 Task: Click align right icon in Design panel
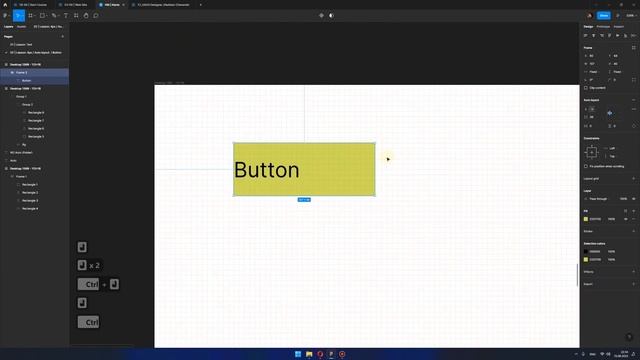point(602,36)
